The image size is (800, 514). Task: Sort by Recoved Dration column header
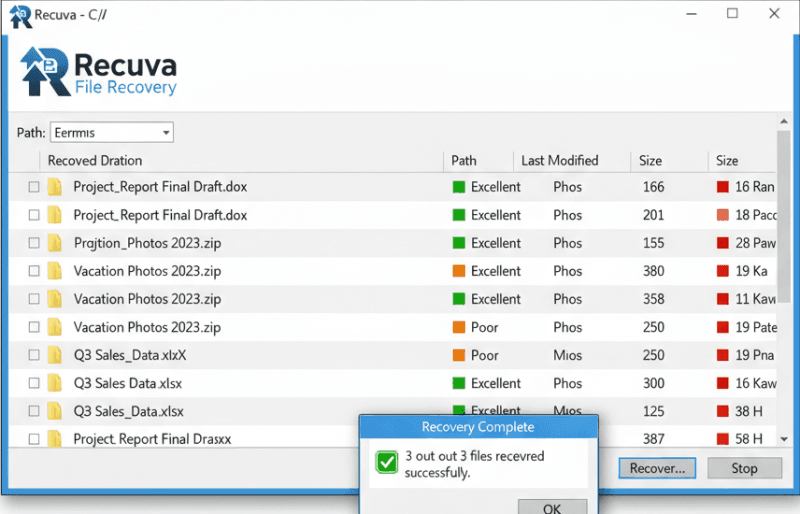(95, 160)
